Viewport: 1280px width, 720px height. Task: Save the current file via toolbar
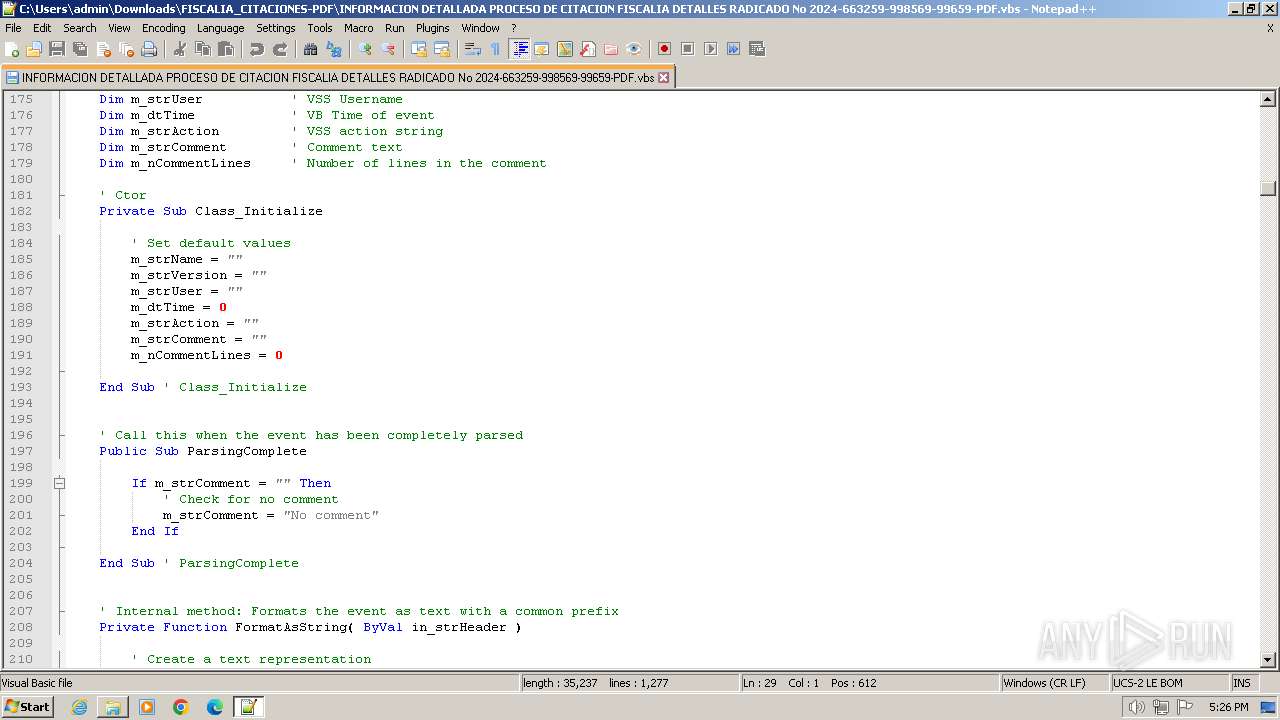pos(57,49)
